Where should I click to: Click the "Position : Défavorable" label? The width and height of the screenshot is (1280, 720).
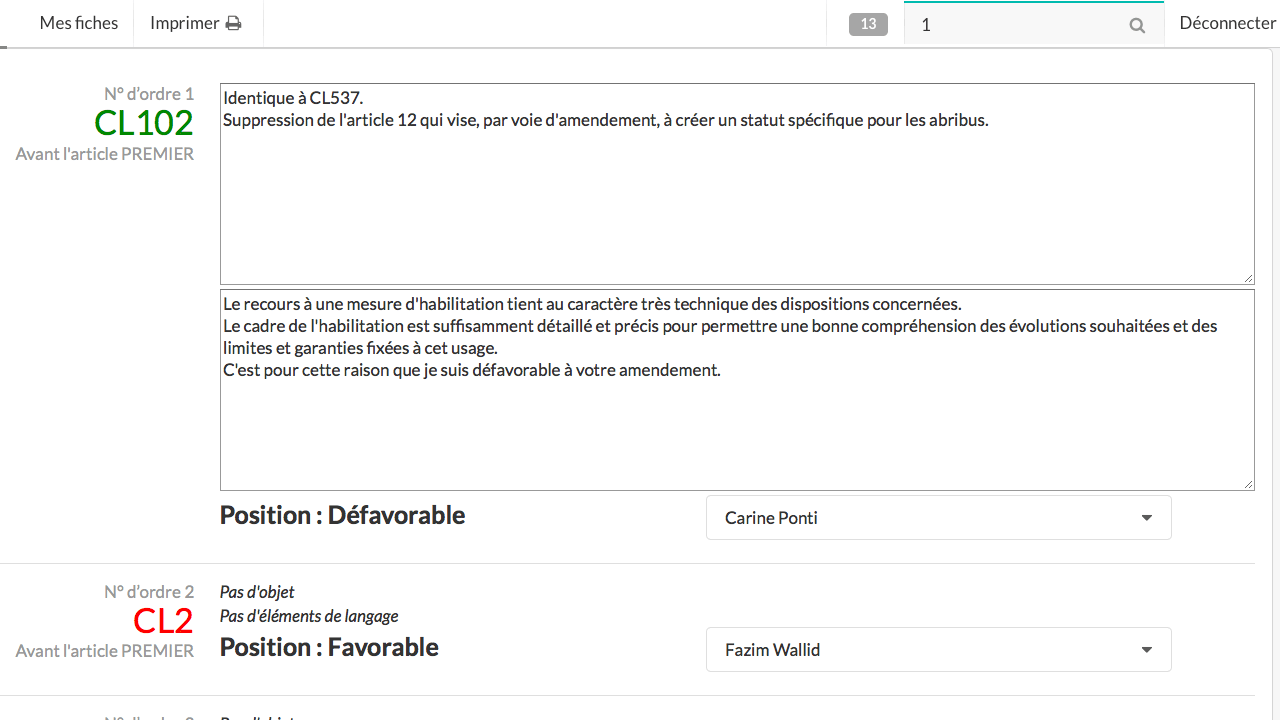pos(342,515)
